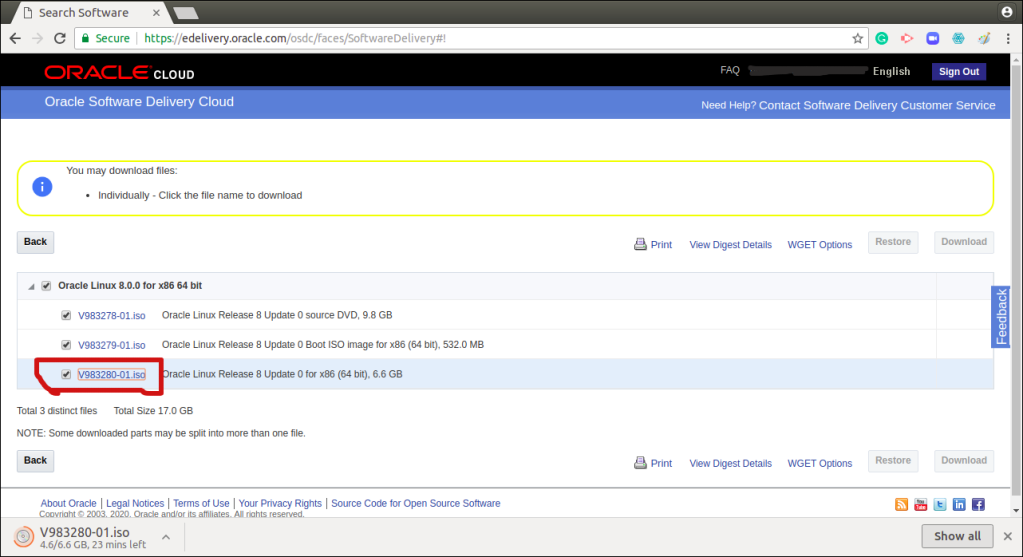Collapse the Oracle Linux 8.0.0 tree node
The height and width of the screenshot is (557, 1023).
click(31, 286)
